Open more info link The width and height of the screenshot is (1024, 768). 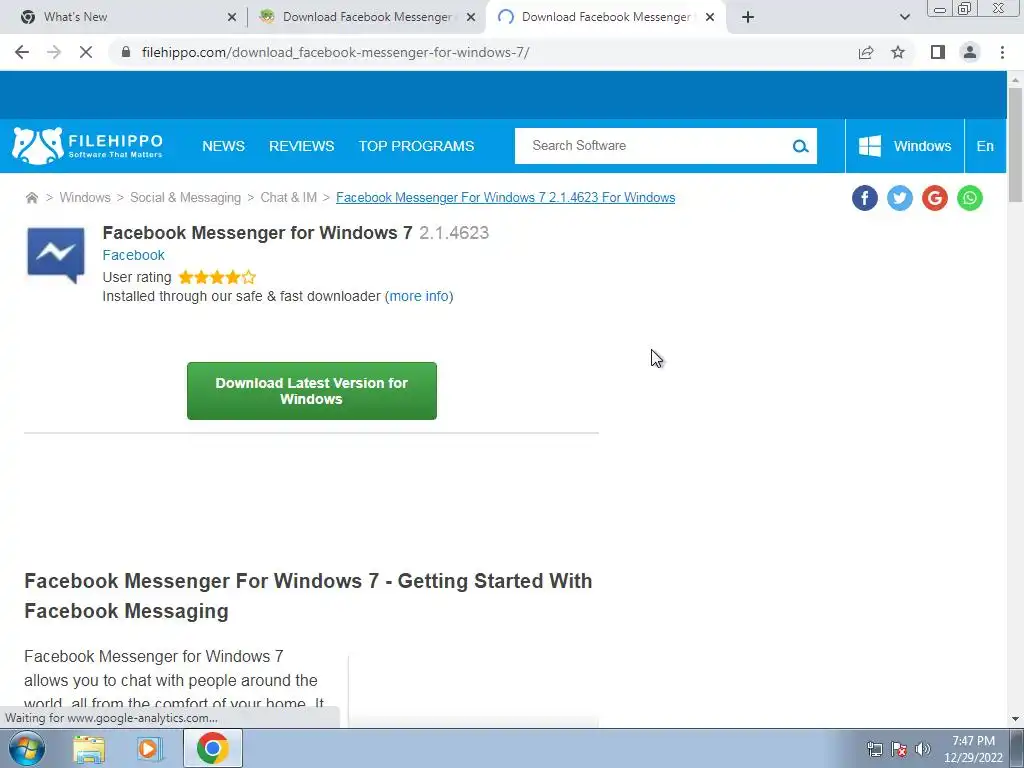(419, 296)
